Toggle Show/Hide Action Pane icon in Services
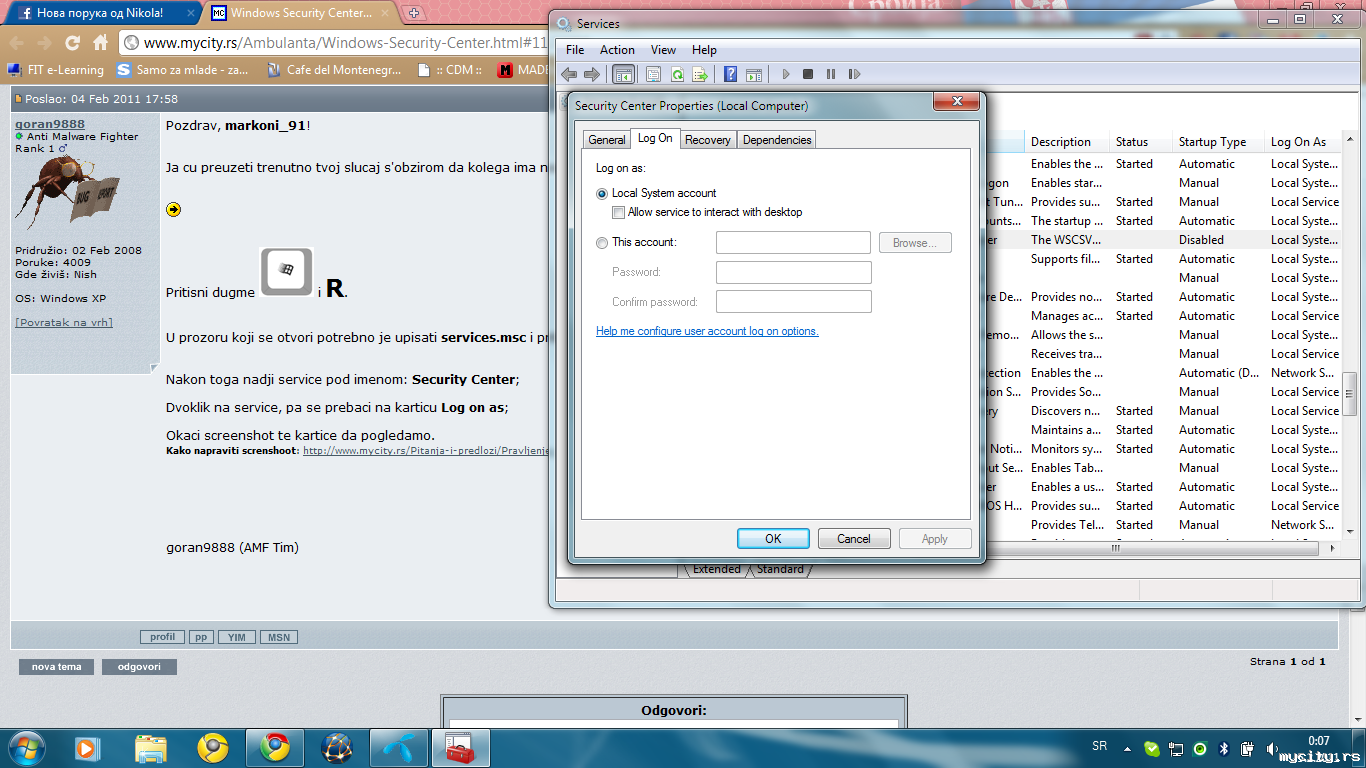Viewport: 1366px width, 768px height. point(754,74)
